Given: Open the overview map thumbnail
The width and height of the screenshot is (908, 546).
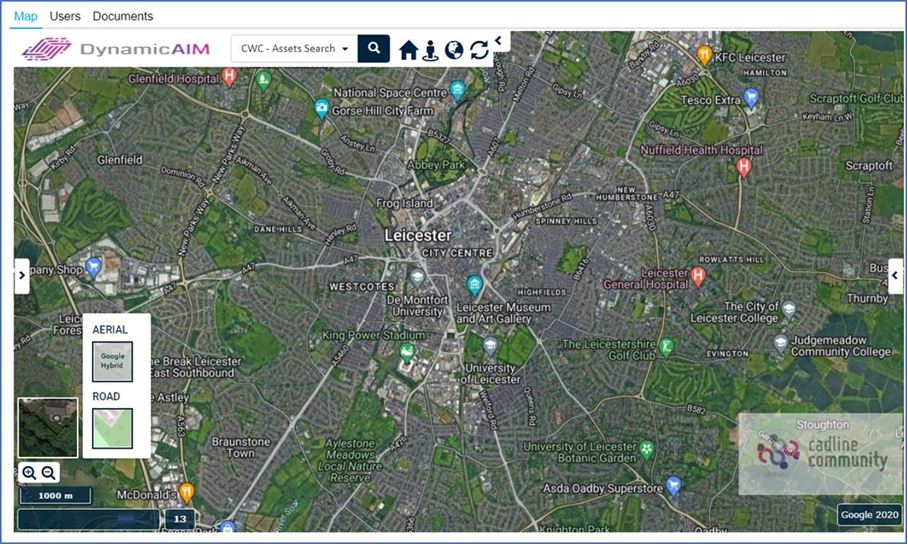Looking at the screenshot, I should [x=47, y=427].
